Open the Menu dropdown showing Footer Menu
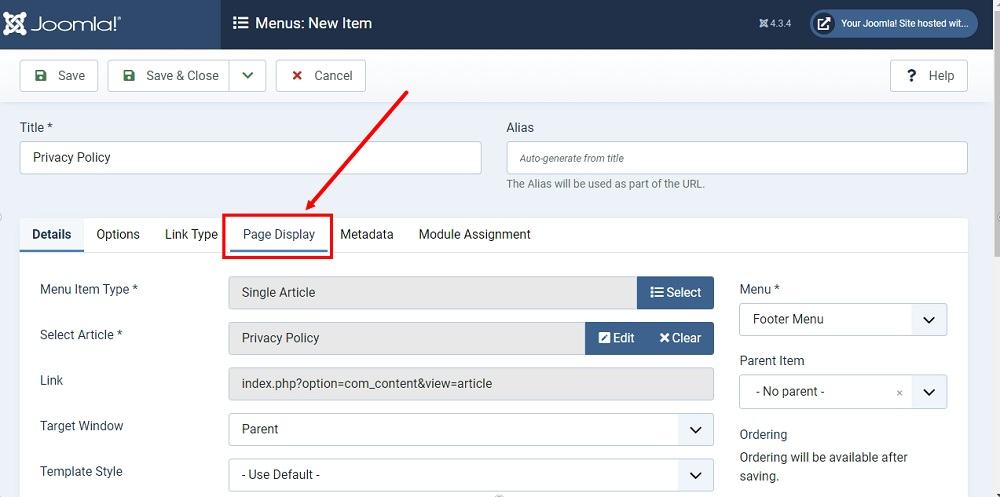The width and height of the screenshot is (1000, 497). click(x=843, y=320)
